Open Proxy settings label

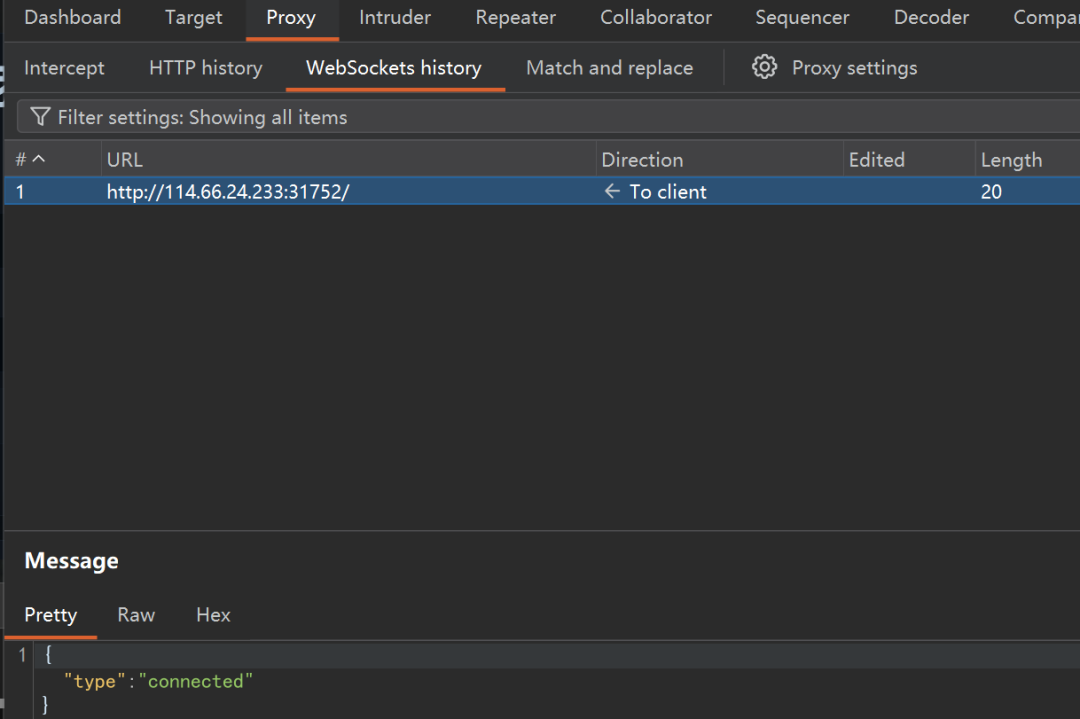point(854,68)
